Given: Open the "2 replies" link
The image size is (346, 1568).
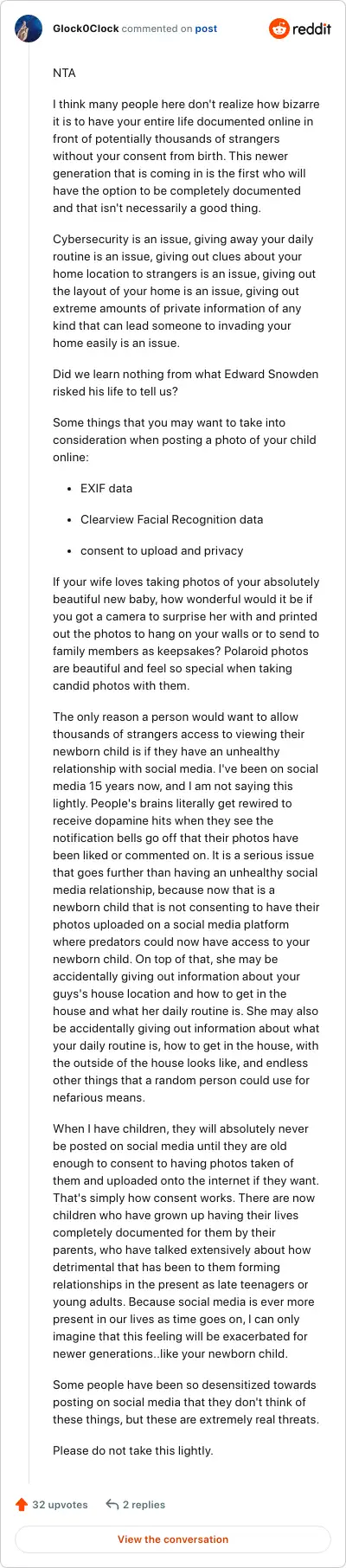Looking at the screenshot, I should coord(144,1505).
